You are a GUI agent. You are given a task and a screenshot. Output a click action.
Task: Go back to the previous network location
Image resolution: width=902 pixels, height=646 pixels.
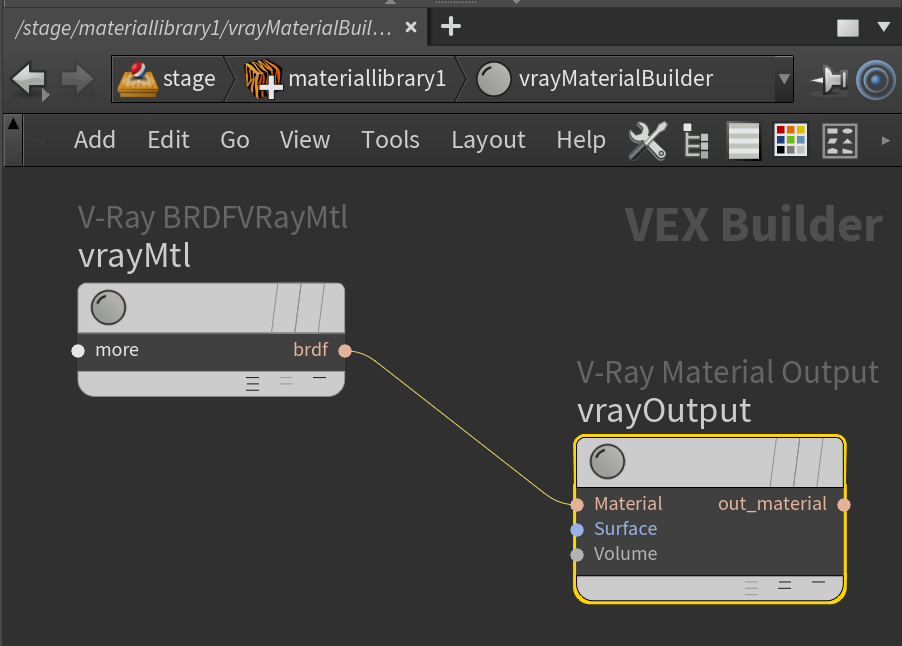29,80
